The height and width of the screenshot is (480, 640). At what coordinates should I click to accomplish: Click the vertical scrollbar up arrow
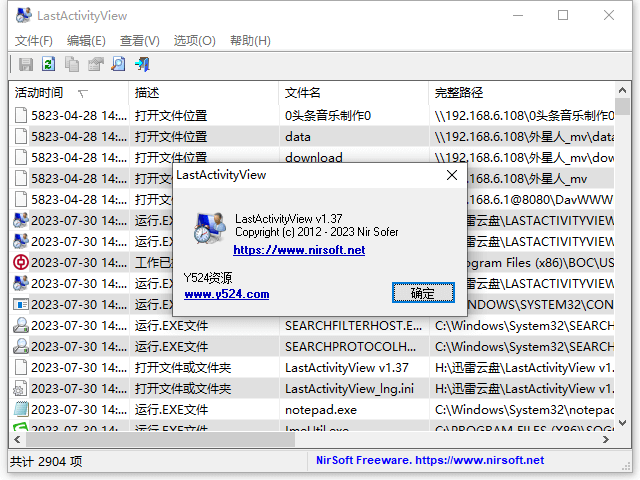(622, 90)
